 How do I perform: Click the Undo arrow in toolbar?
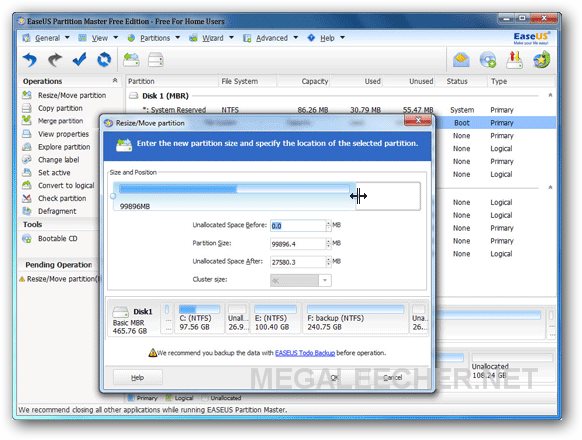coord(30,59)
